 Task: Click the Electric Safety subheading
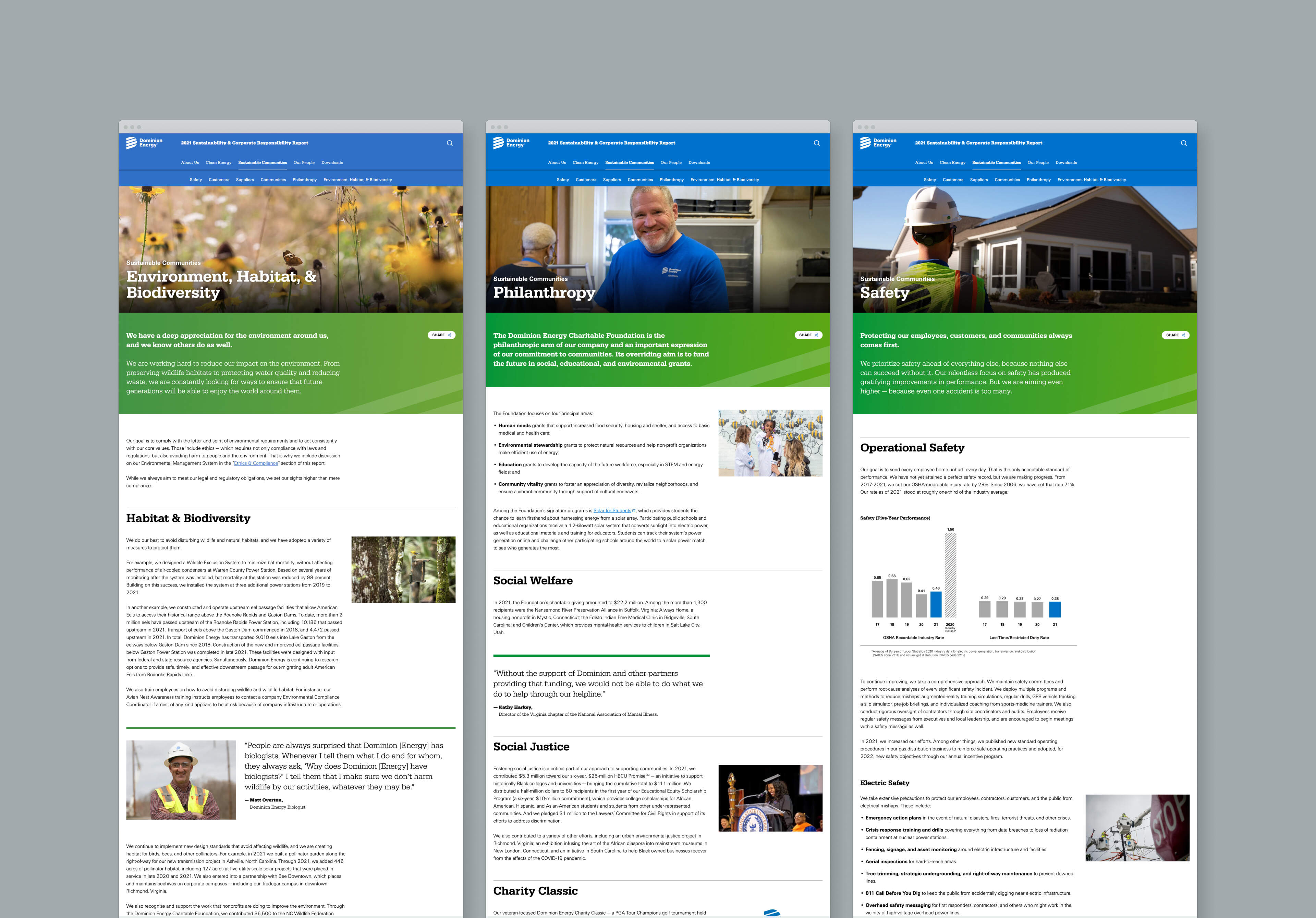click(x=885, y=783)
